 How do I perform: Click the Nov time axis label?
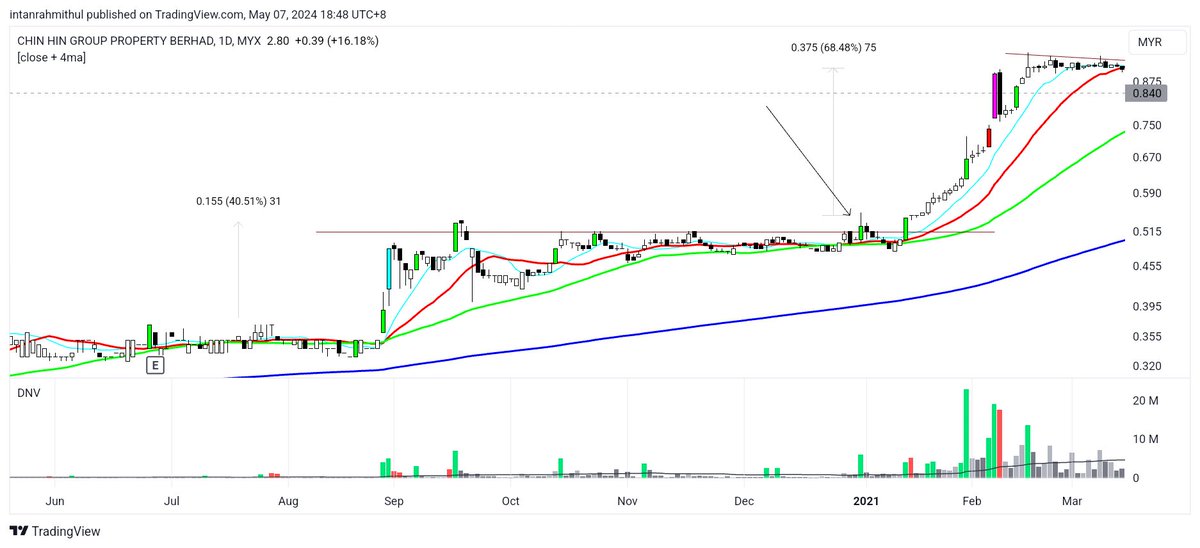(627, 499)
